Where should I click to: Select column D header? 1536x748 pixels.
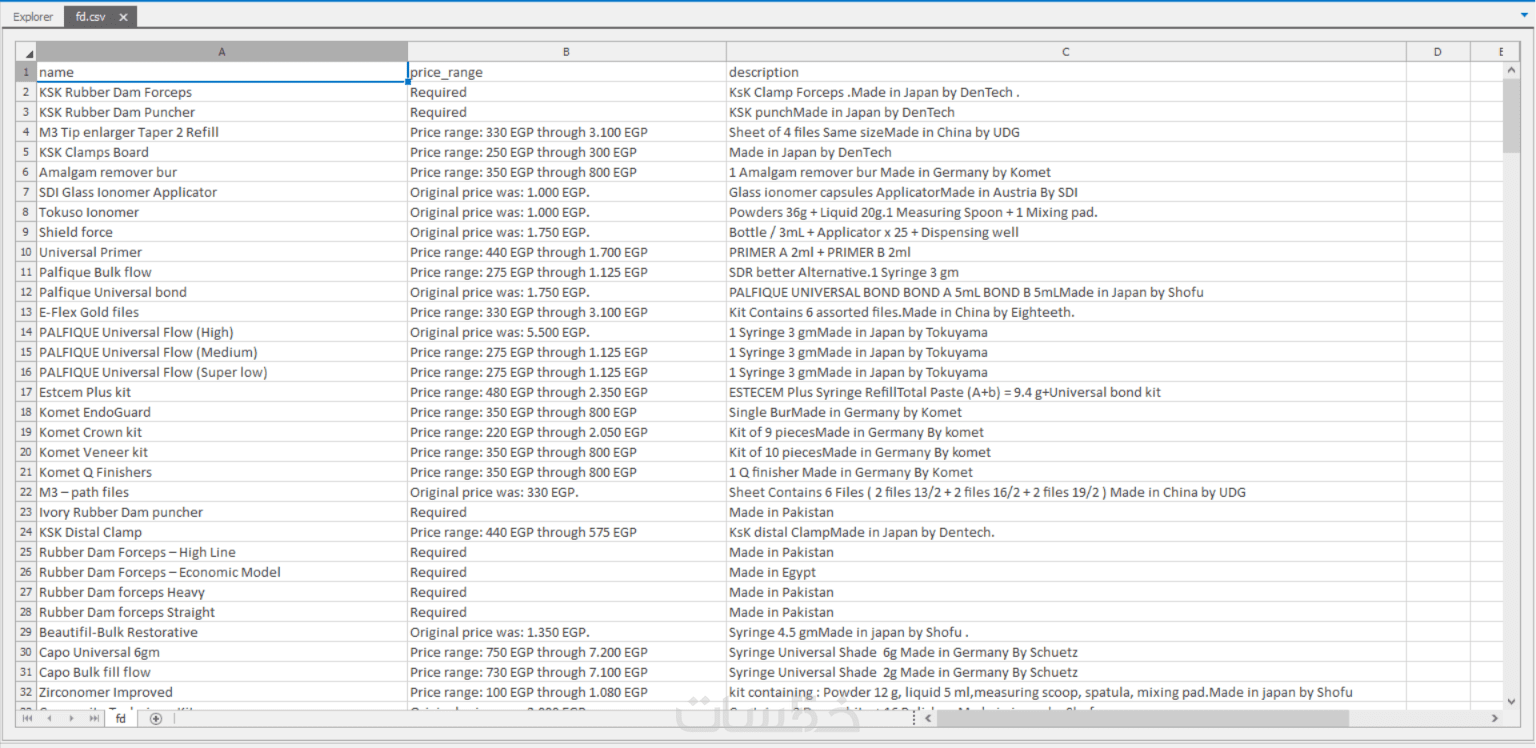1438,52
